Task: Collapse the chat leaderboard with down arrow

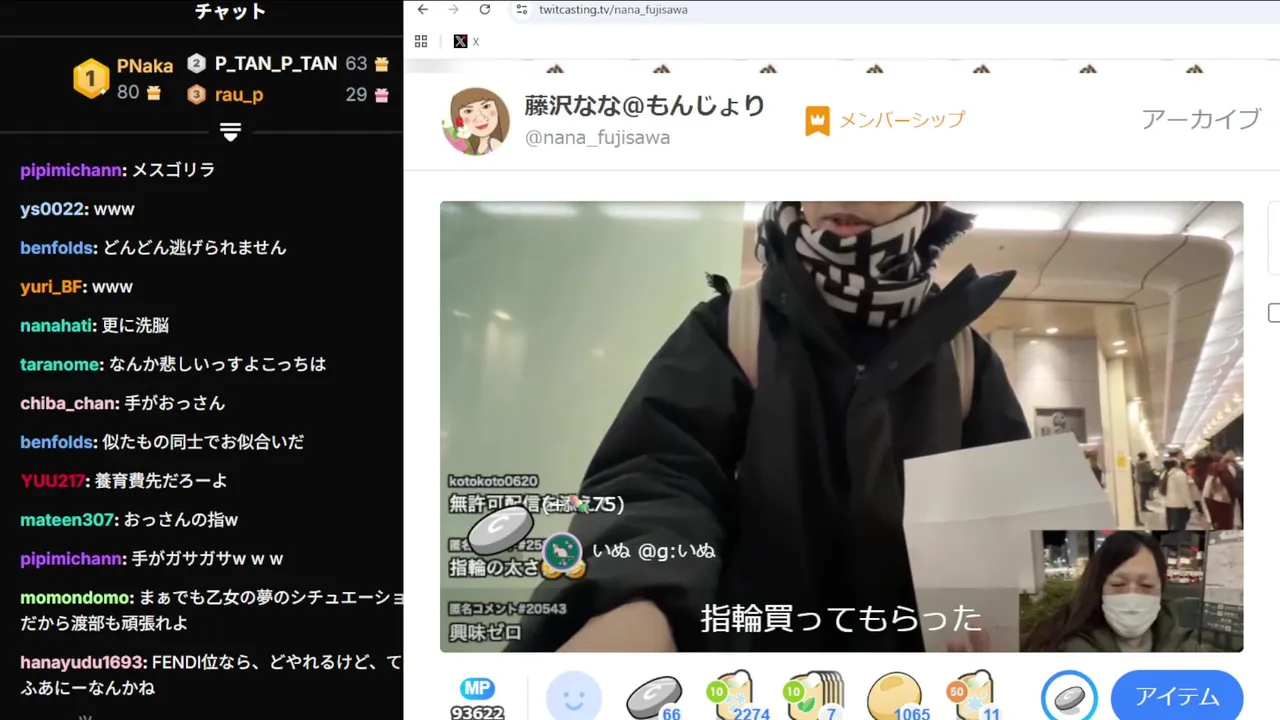Action: [x=231, y=132]
